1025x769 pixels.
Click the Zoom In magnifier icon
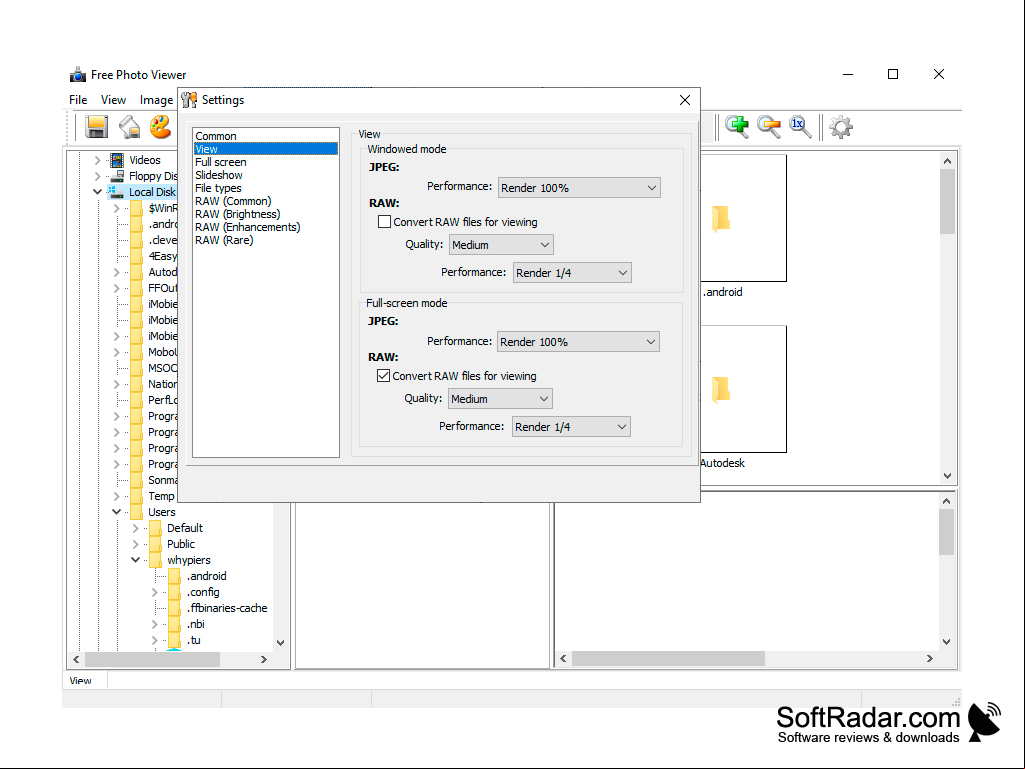(x=737, y=127)
